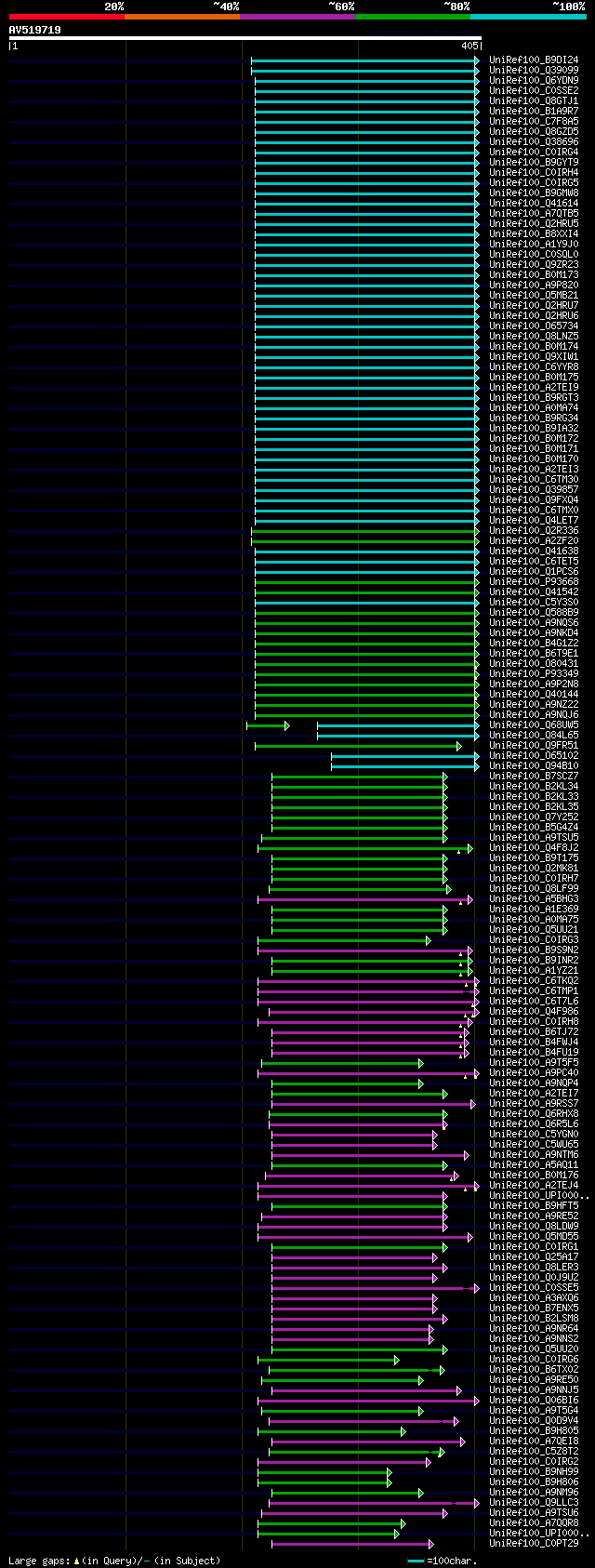Click the cyan ~100% identity legend segment
Screen dimensions: 595x1568
coord(528,17)
